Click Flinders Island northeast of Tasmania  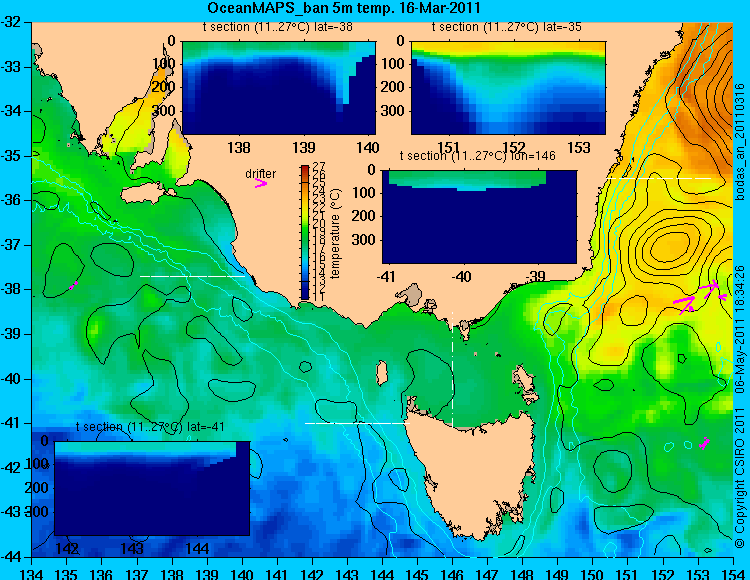[x=526, y=382]
